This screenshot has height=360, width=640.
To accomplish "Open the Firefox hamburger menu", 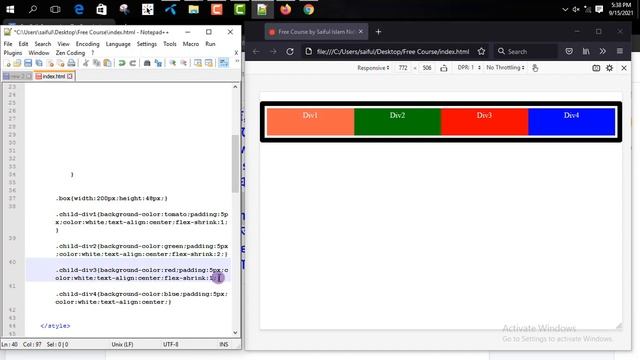I will (x=620, y=51).
